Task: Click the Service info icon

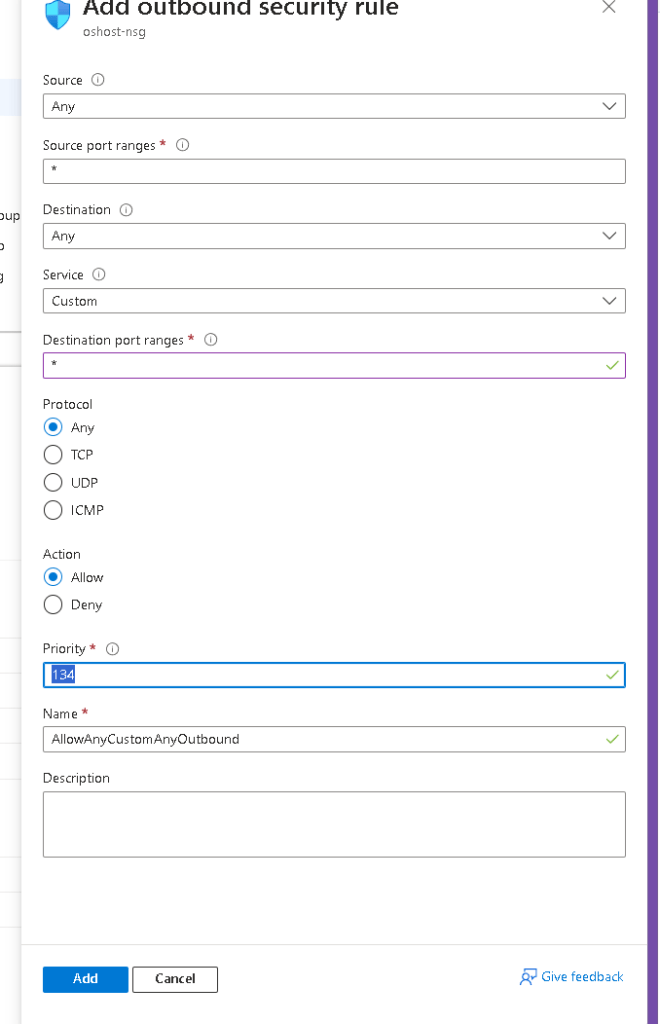Action: click(99, 274)
